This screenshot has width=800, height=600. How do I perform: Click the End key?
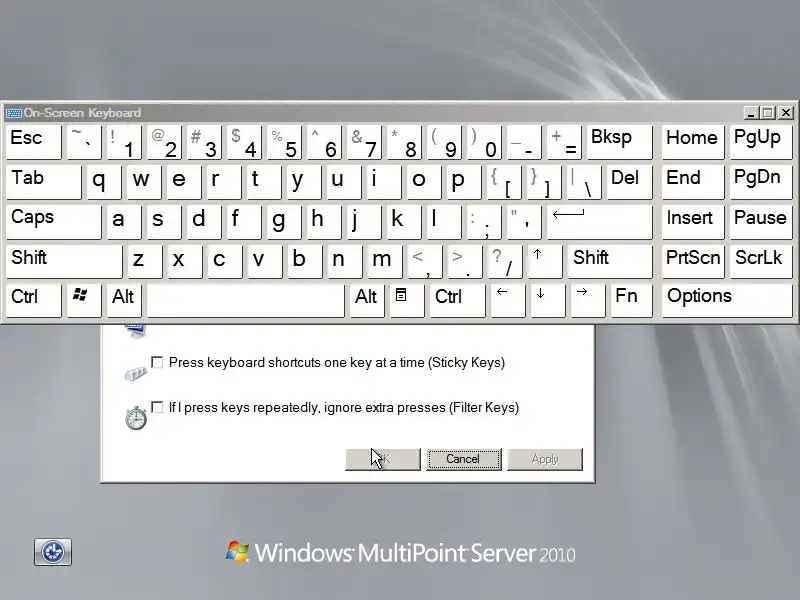tap(693, 182)
